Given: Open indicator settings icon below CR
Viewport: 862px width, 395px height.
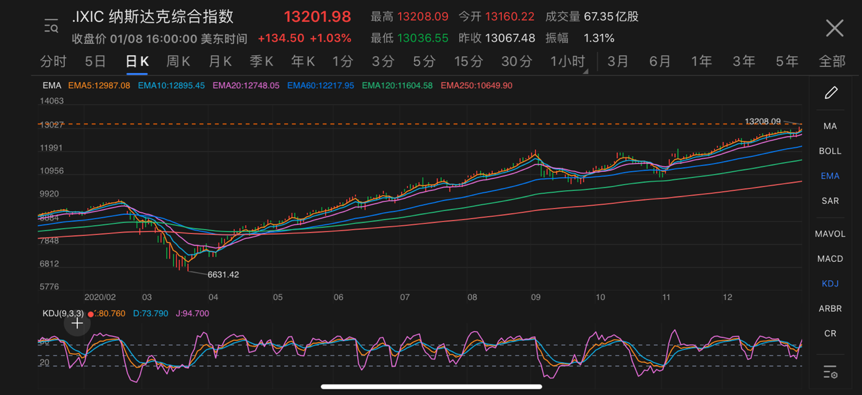Looking at the screenshot, I should pos(831,372).
